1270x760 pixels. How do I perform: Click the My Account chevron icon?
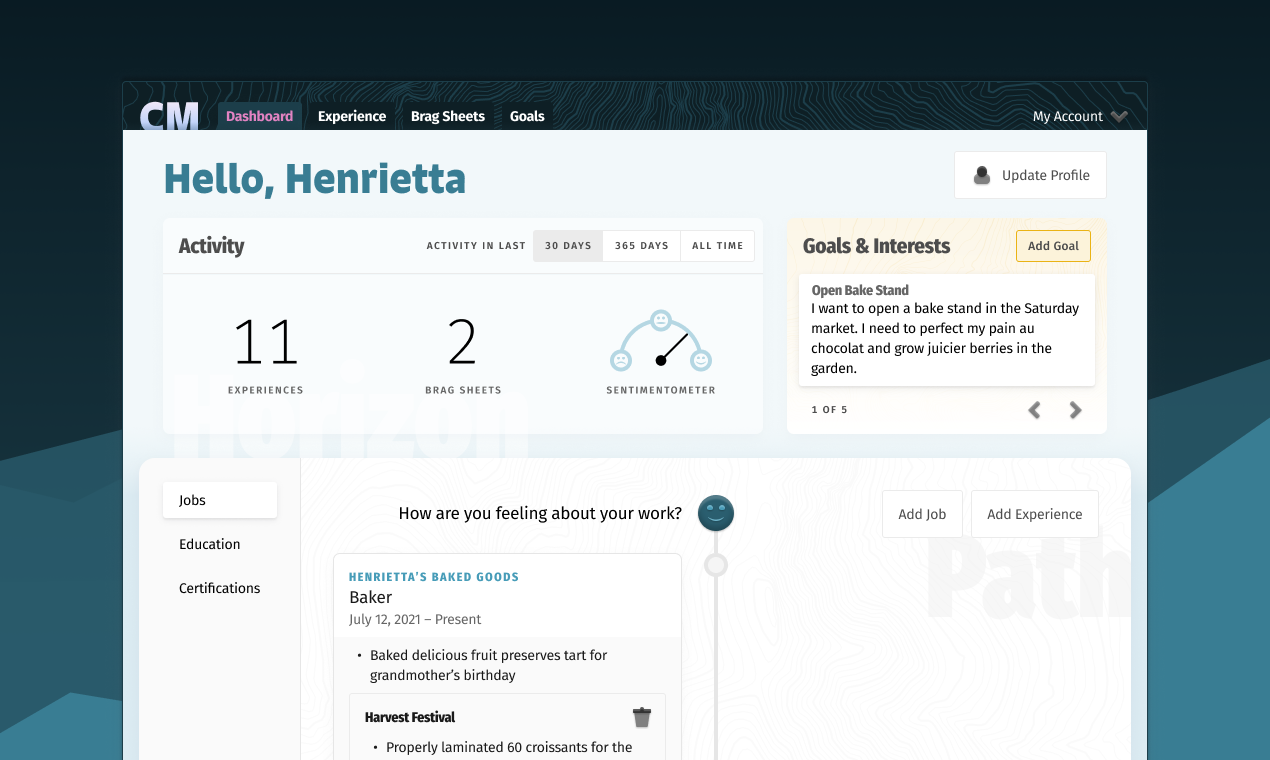click(x=1119, y=116)
